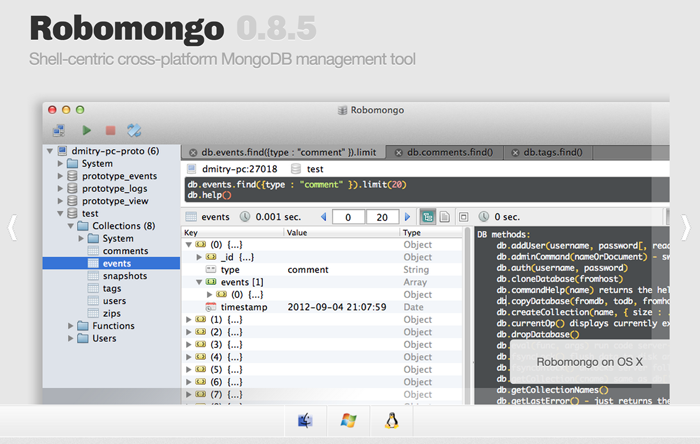The width and height of the screenshot is (700, 444).
Task: Click the dmitry-pc:27018 server label
Action: point(239,169)
